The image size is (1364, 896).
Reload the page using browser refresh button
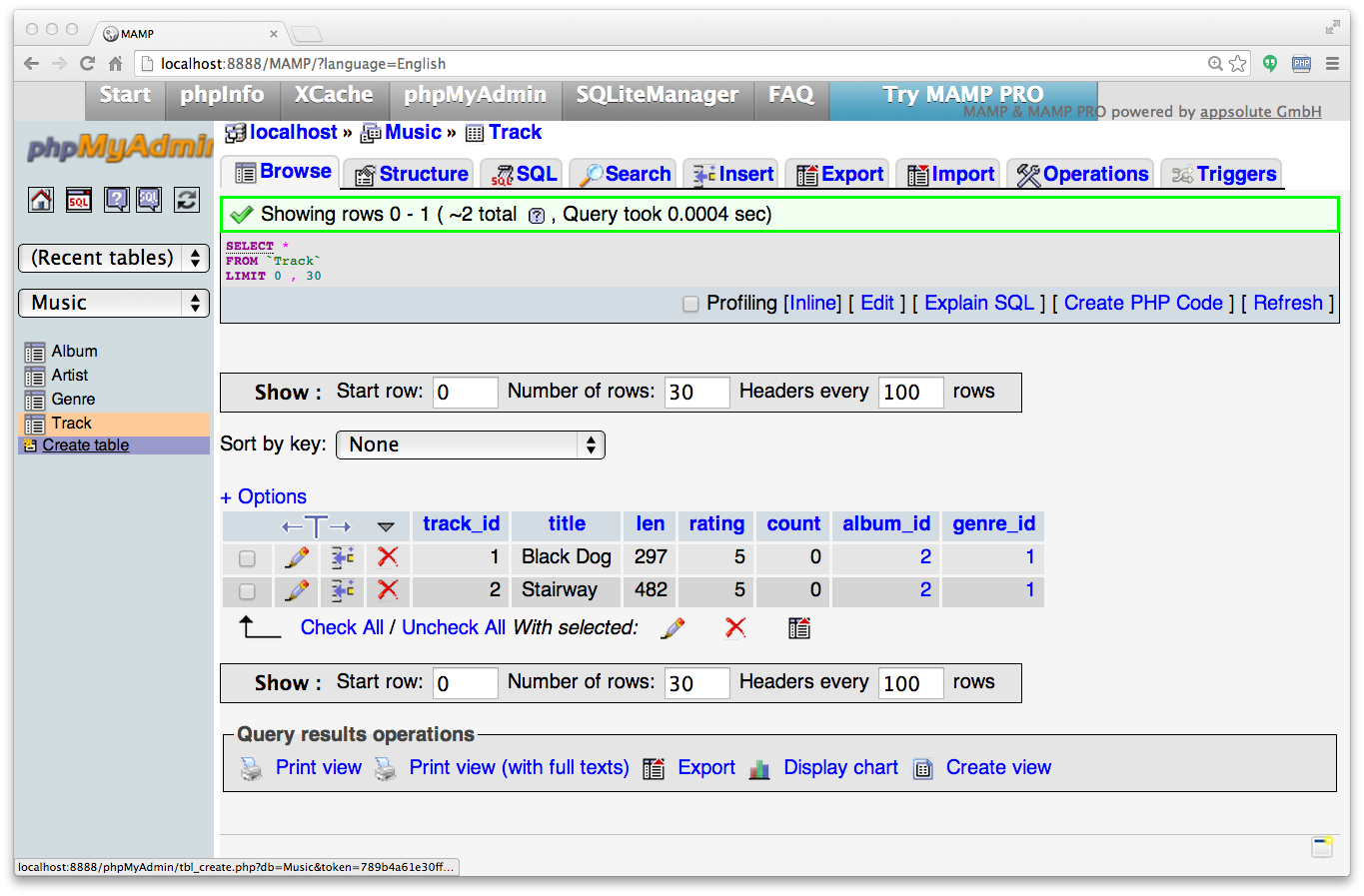(x=87, y=63)
